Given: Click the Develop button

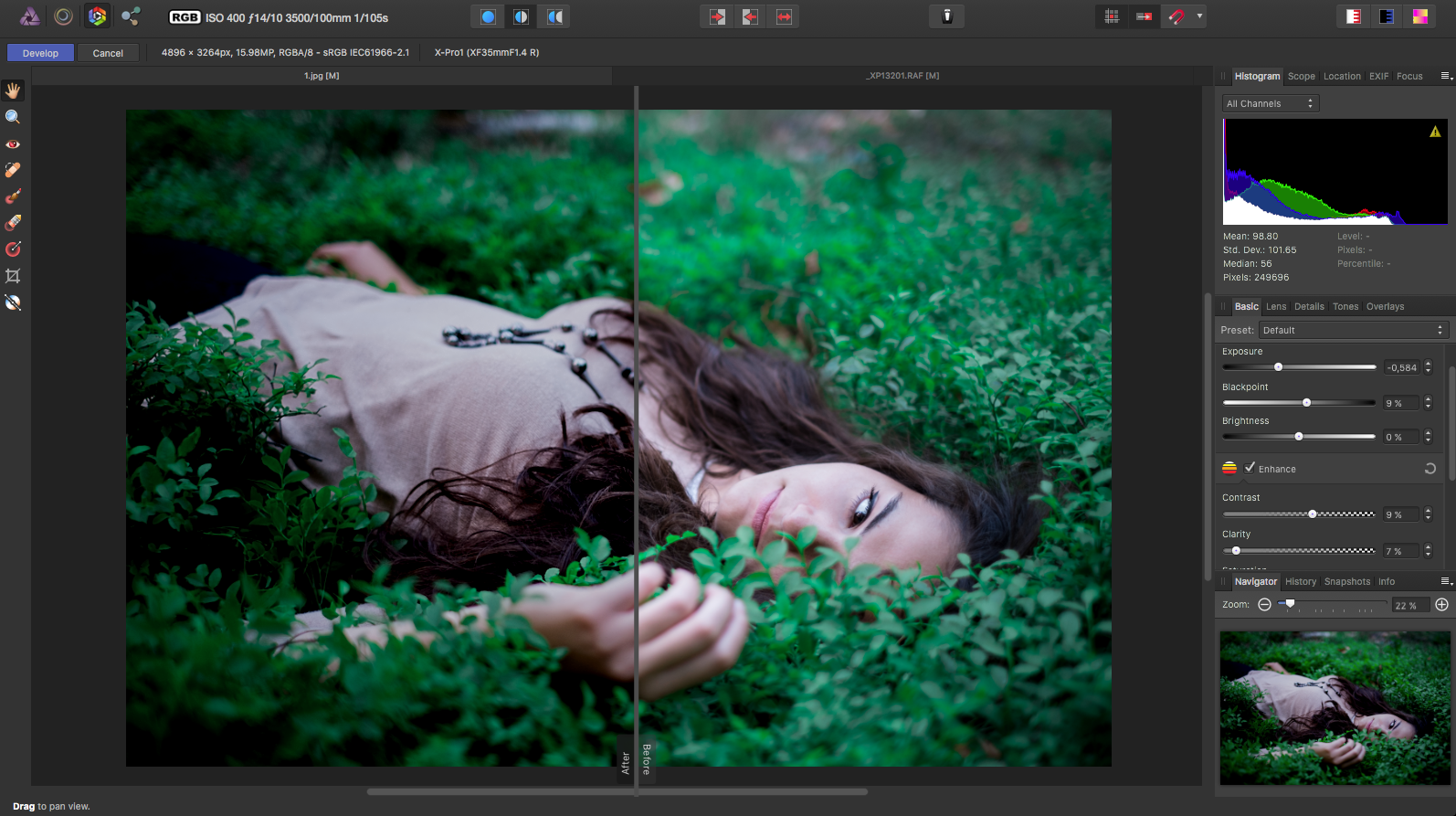Looking at the screenshot, I should (40, 53).
